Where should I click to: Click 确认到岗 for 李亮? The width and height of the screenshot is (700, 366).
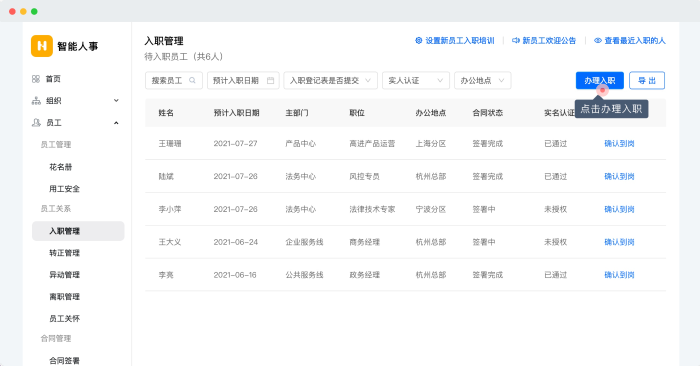point(619,274)
